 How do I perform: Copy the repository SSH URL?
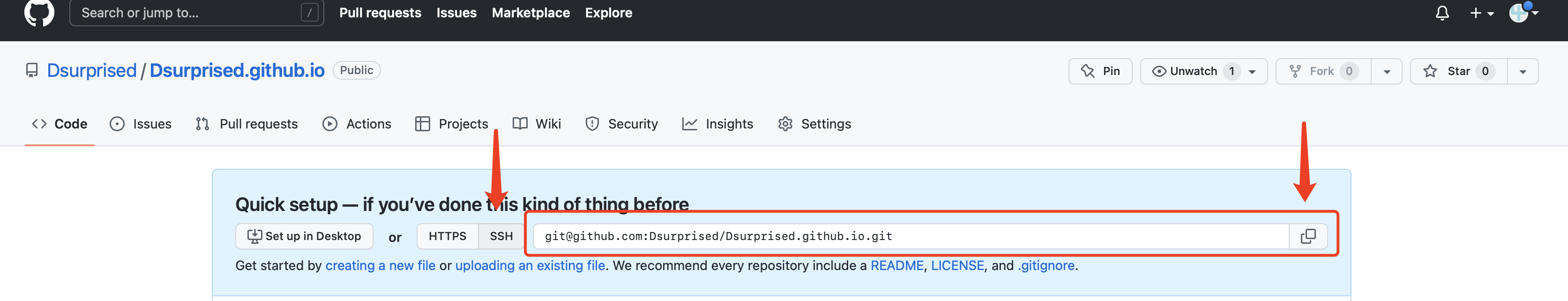point(1307,236)
